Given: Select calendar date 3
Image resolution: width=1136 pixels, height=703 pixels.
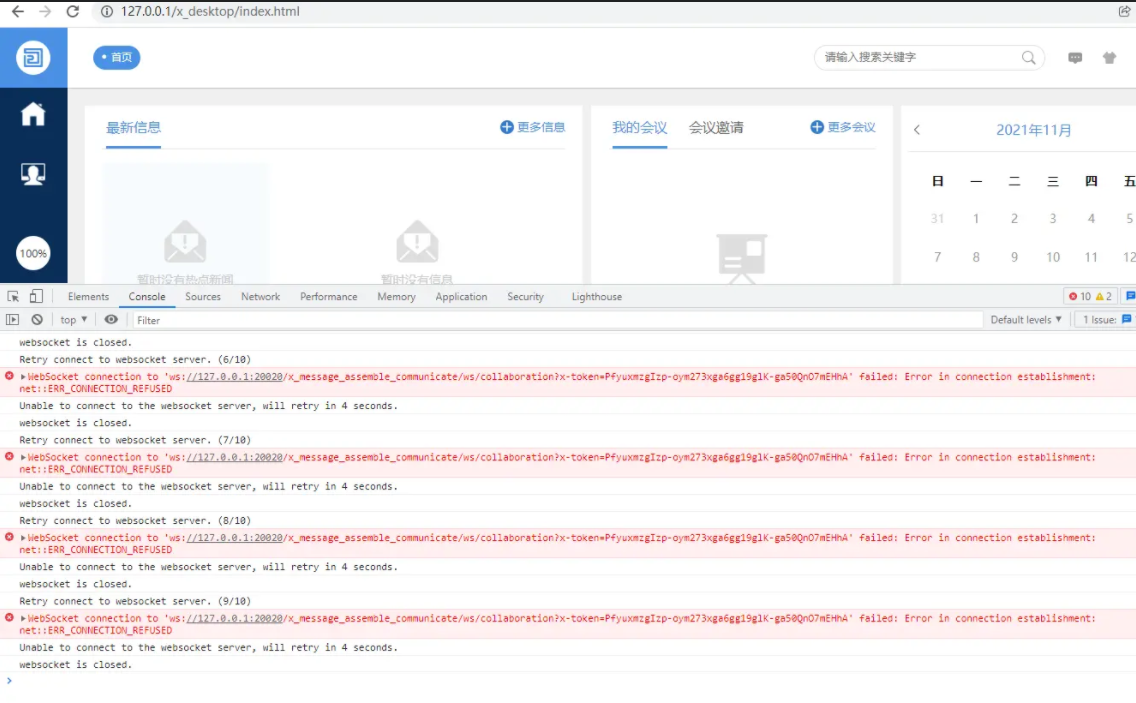Looking at the screenshot, I should (x=1053, y=219).
